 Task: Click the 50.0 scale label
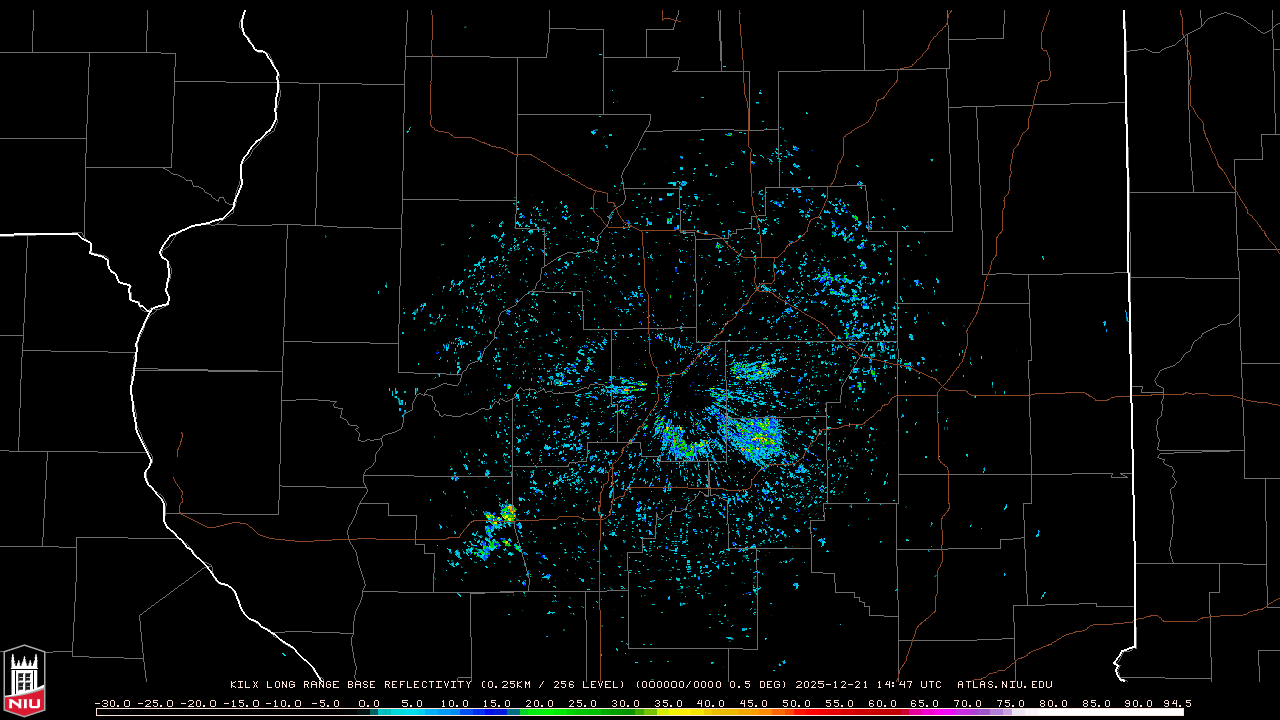tap(796, 703)
